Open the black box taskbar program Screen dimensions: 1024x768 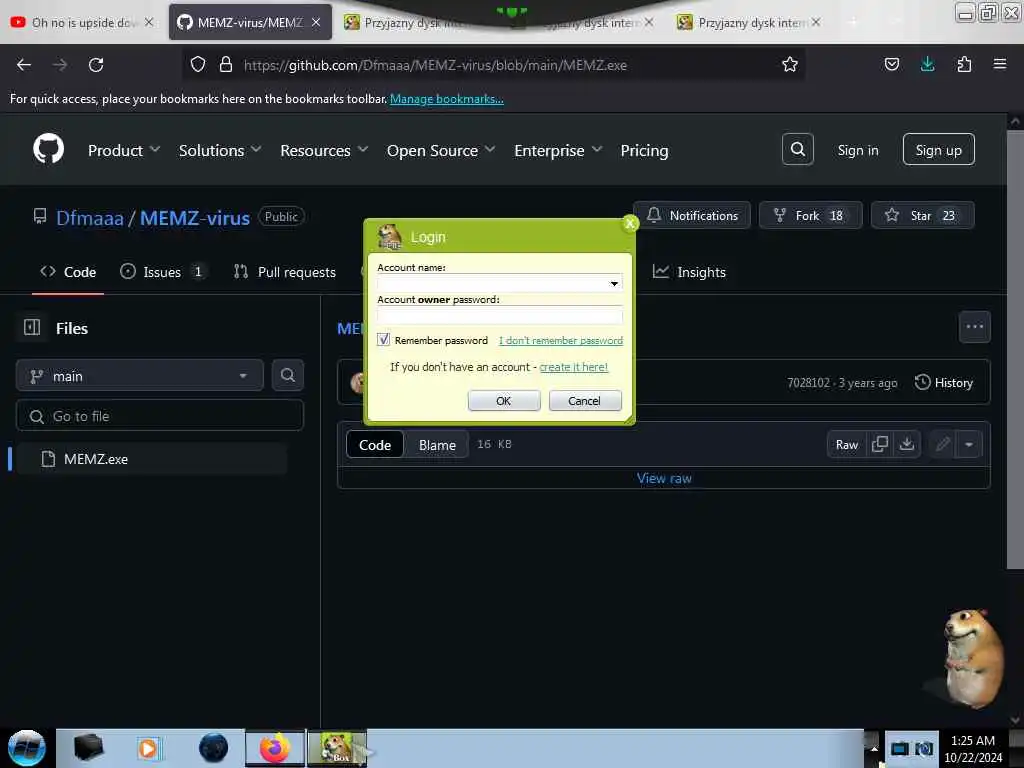[x=88, y=748]
